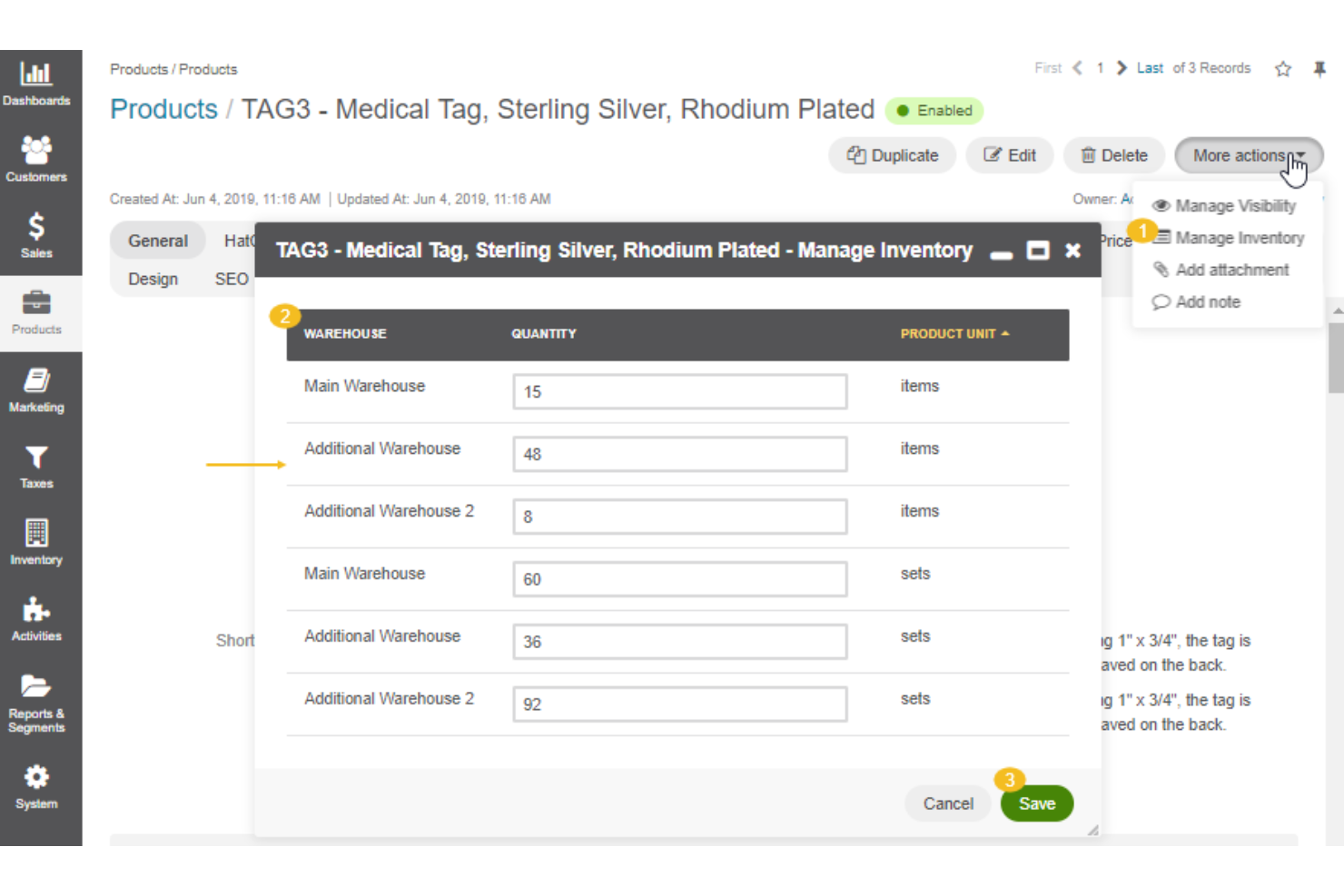1344x896 pixels.
Task: Jump to Last record link
Action: (x=1150, y=68)
